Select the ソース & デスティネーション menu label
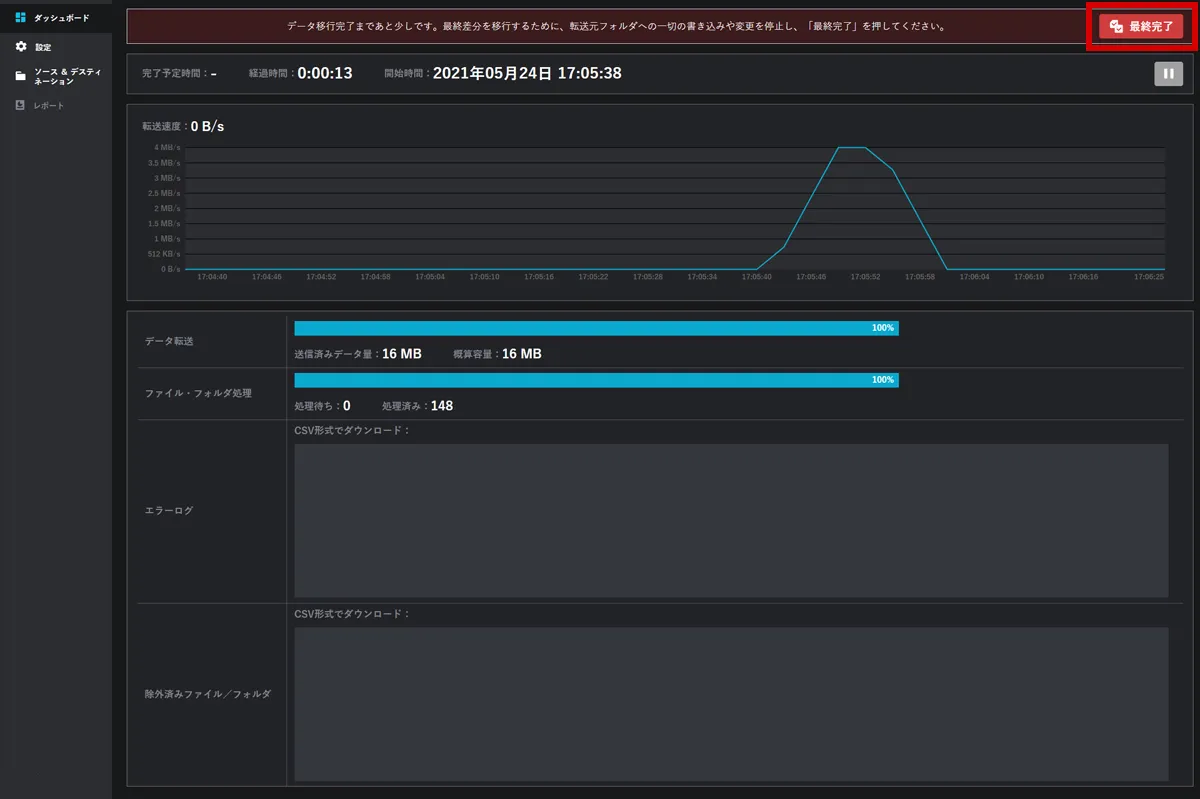Screen dimensions: 1200x799 [x=67, y=76]
